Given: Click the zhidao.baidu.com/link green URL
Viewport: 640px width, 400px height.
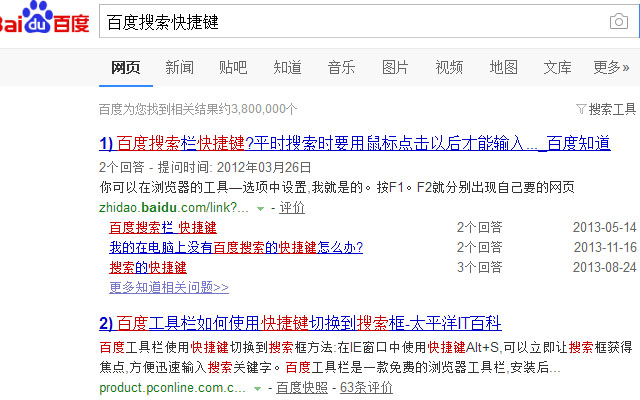Looking at the screenshot, I should (174, 208).
